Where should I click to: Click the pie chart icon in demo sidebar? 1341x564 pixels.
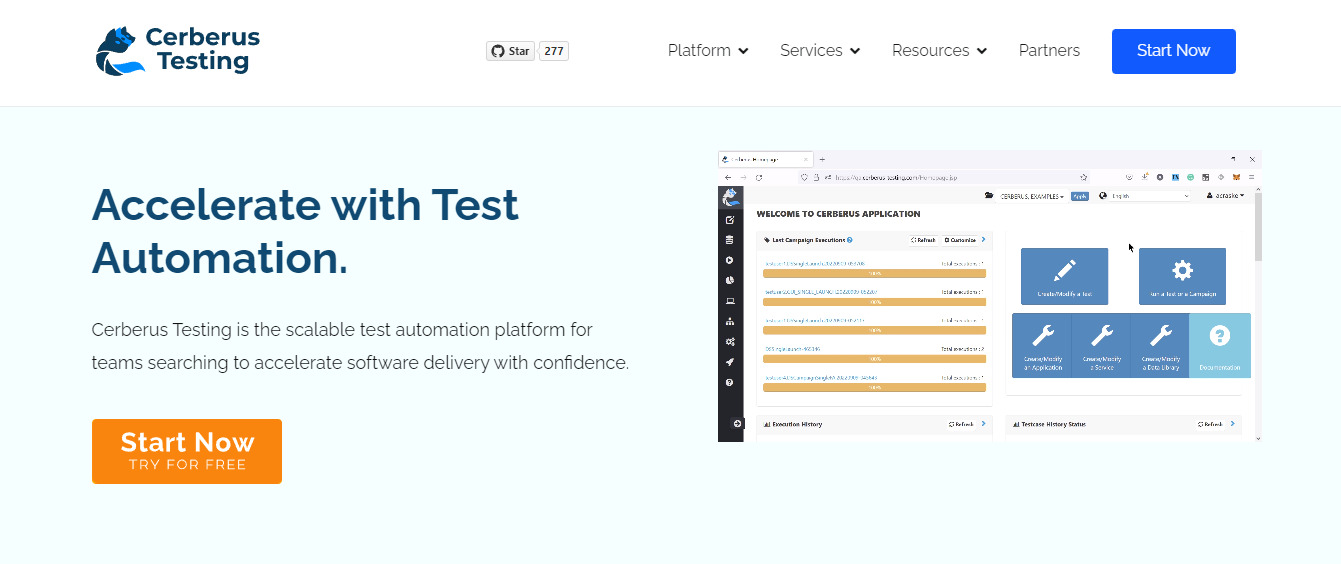point(730,280)
